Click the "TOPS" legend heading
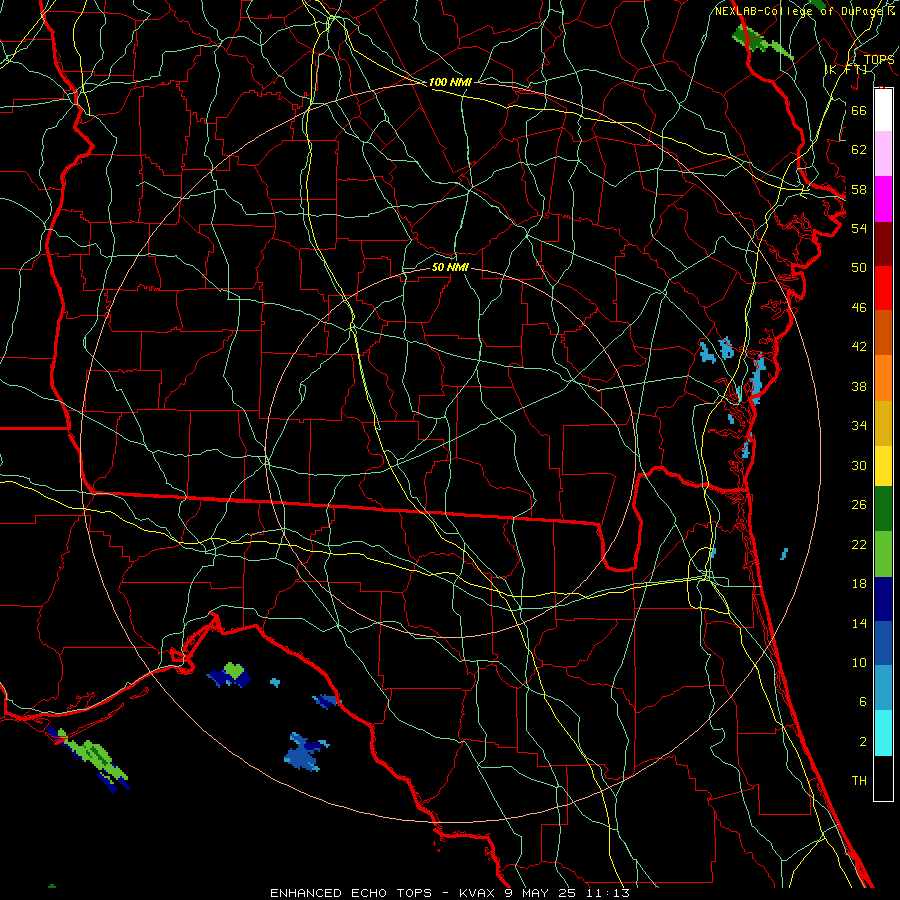Screen dimensions: 900x900 coord(879,59)
